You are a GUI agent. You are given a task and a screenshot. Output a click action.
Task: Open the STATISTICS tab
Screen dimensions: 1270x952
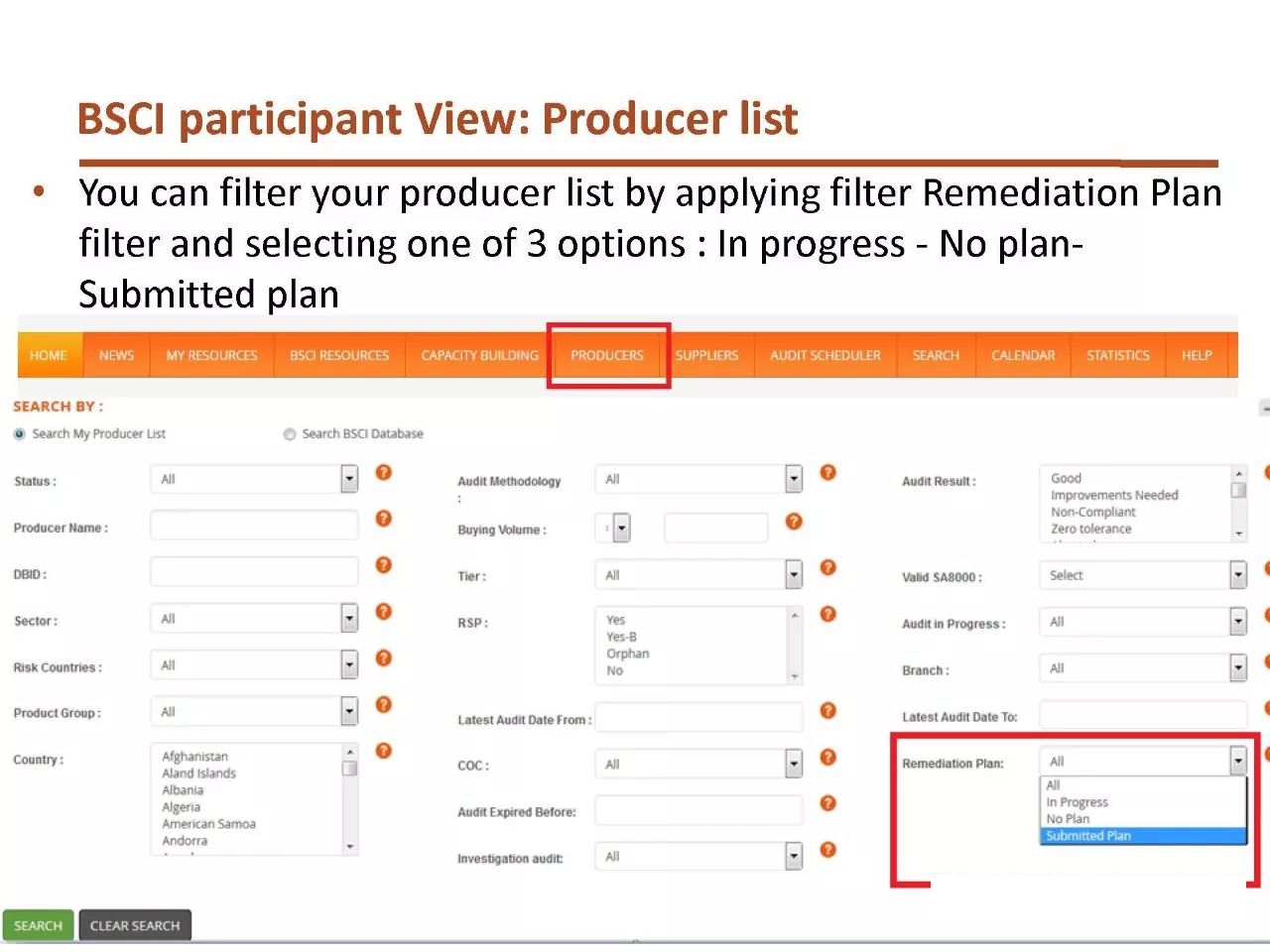[1118, 355]
